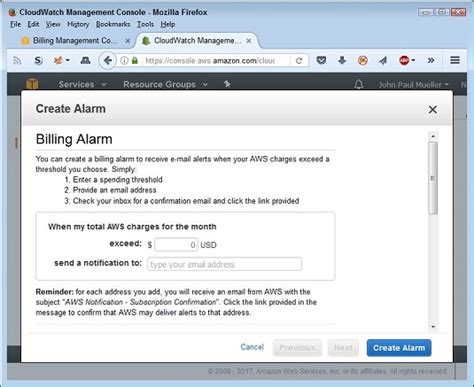Image resolution: width=474 pixels, height=387 pixels.
Task: Open the Help menu
Action: tap(168, 24)
